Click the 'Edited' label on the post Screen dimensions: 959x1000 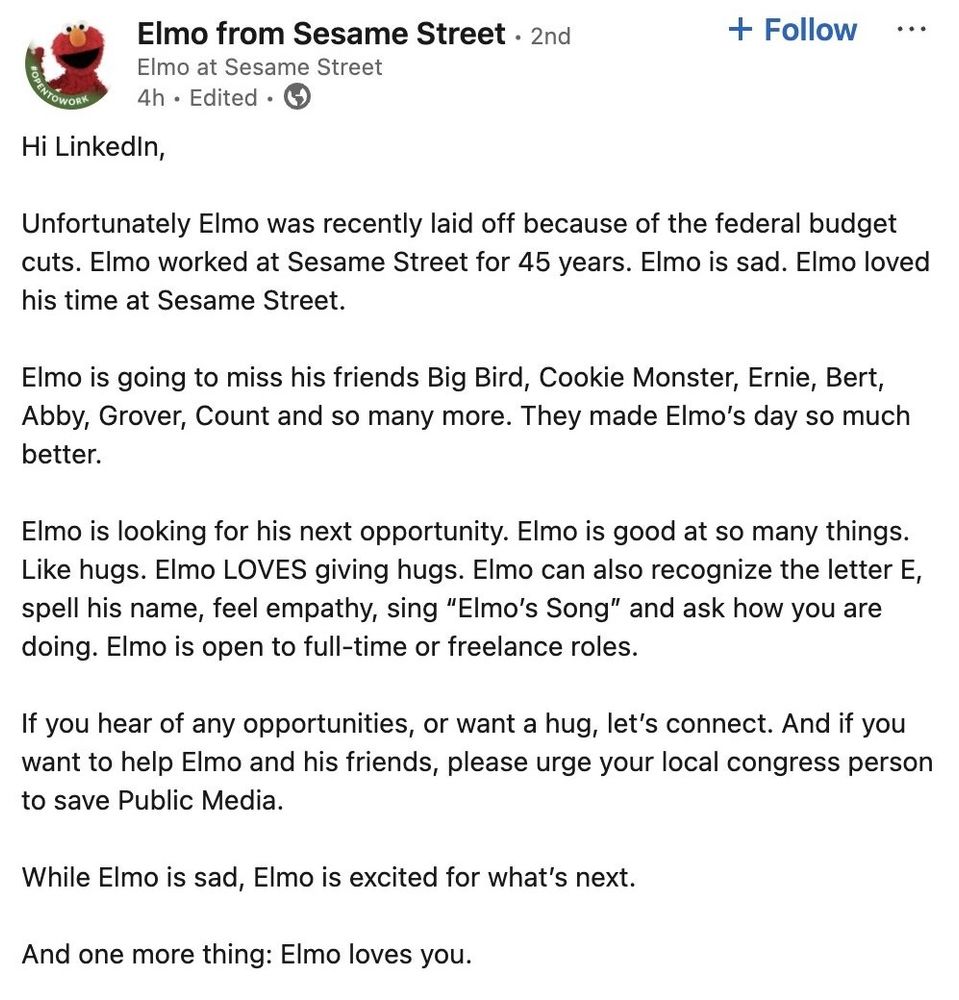[223, 98]
